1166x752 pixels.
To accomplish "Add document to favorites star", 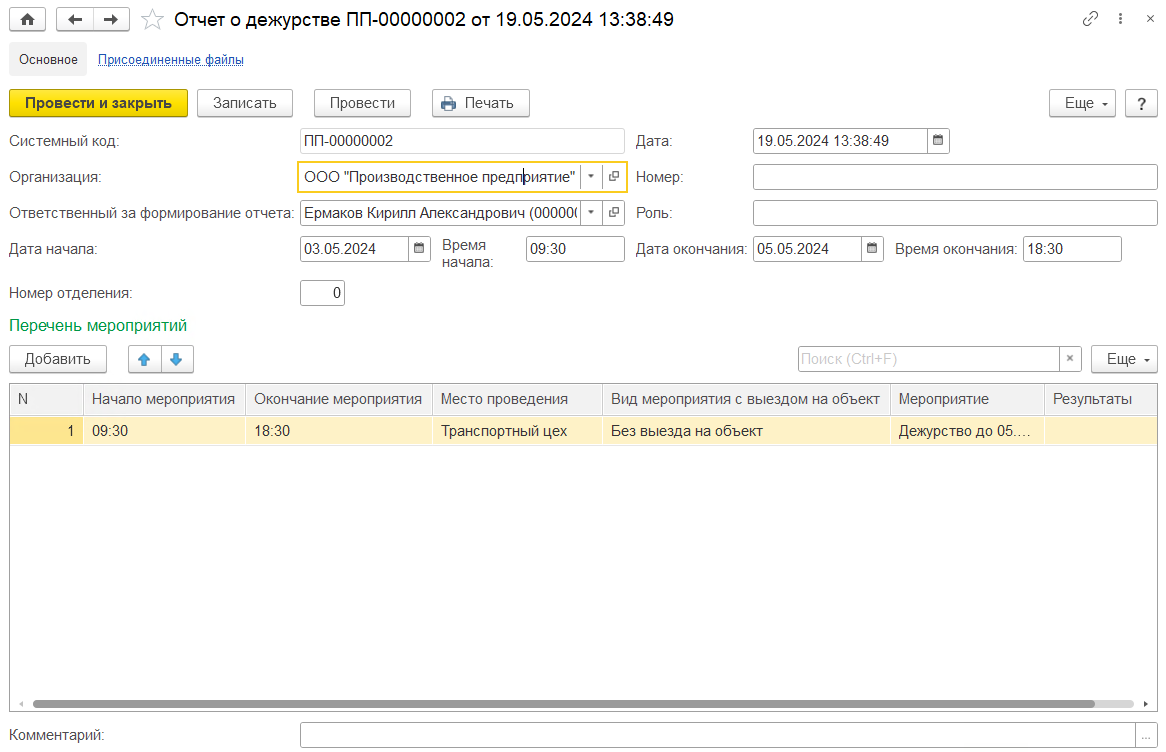I will click(x=151, y=19).
